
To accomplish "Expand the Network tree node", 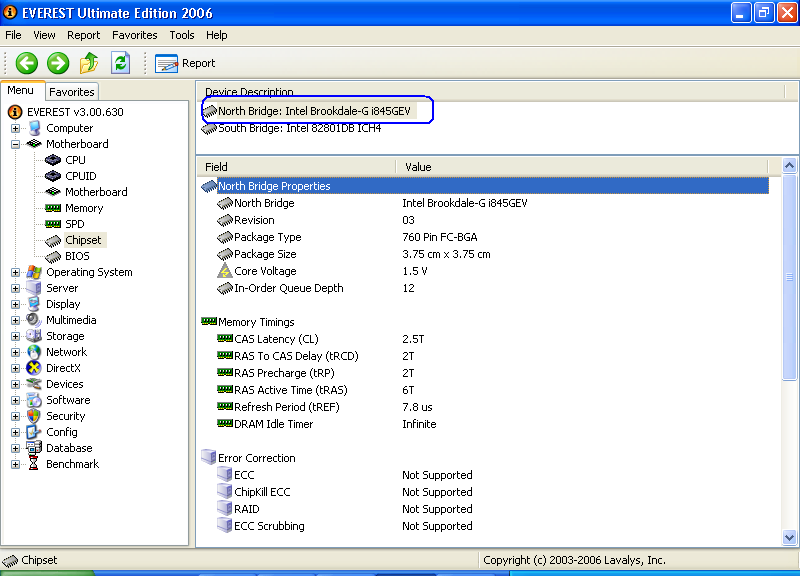I will coord(15,352).
